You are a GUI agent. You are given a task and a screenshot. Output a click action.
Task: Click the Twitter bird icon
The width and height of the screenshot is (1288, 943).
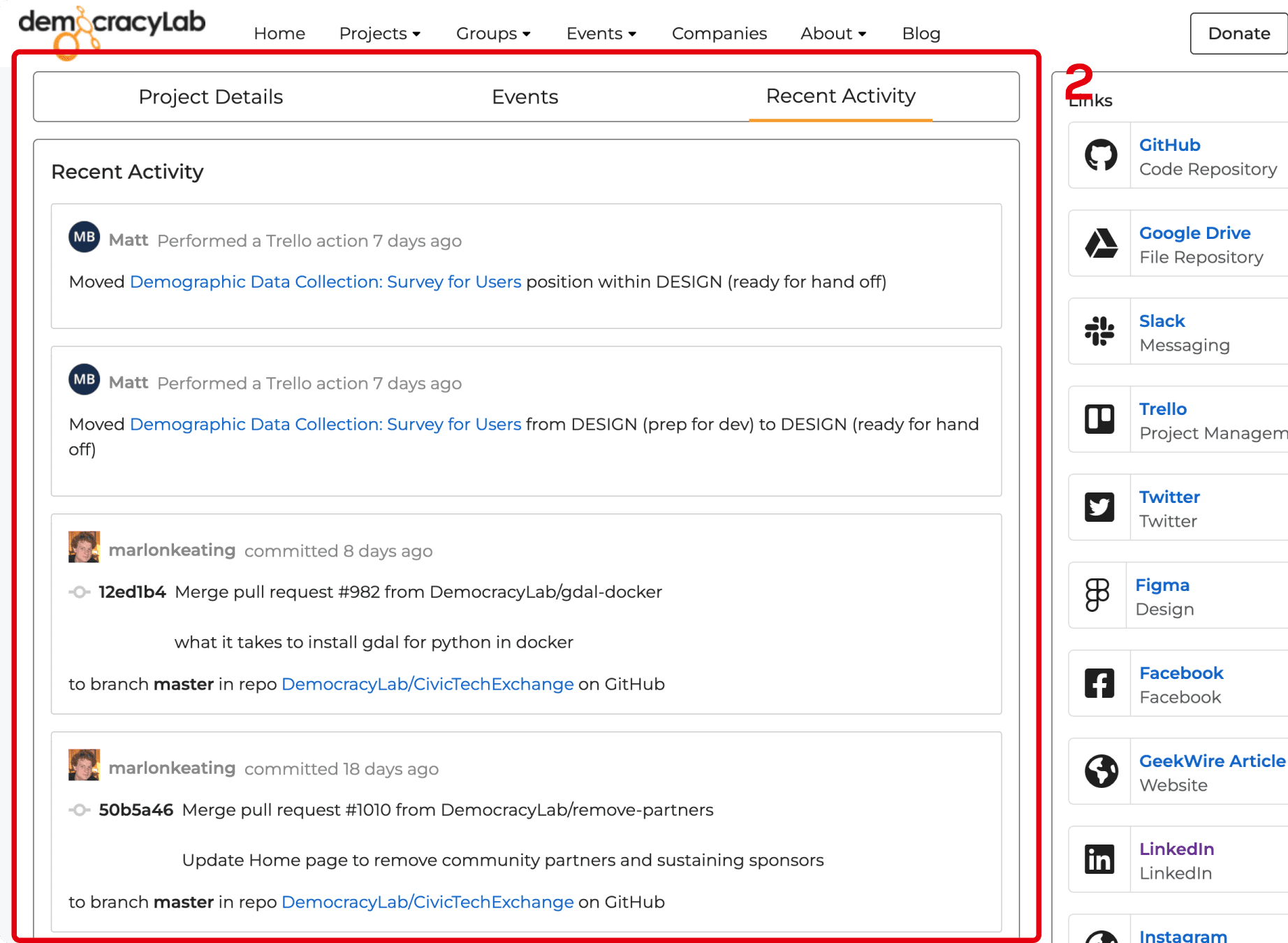[1100, 507]
